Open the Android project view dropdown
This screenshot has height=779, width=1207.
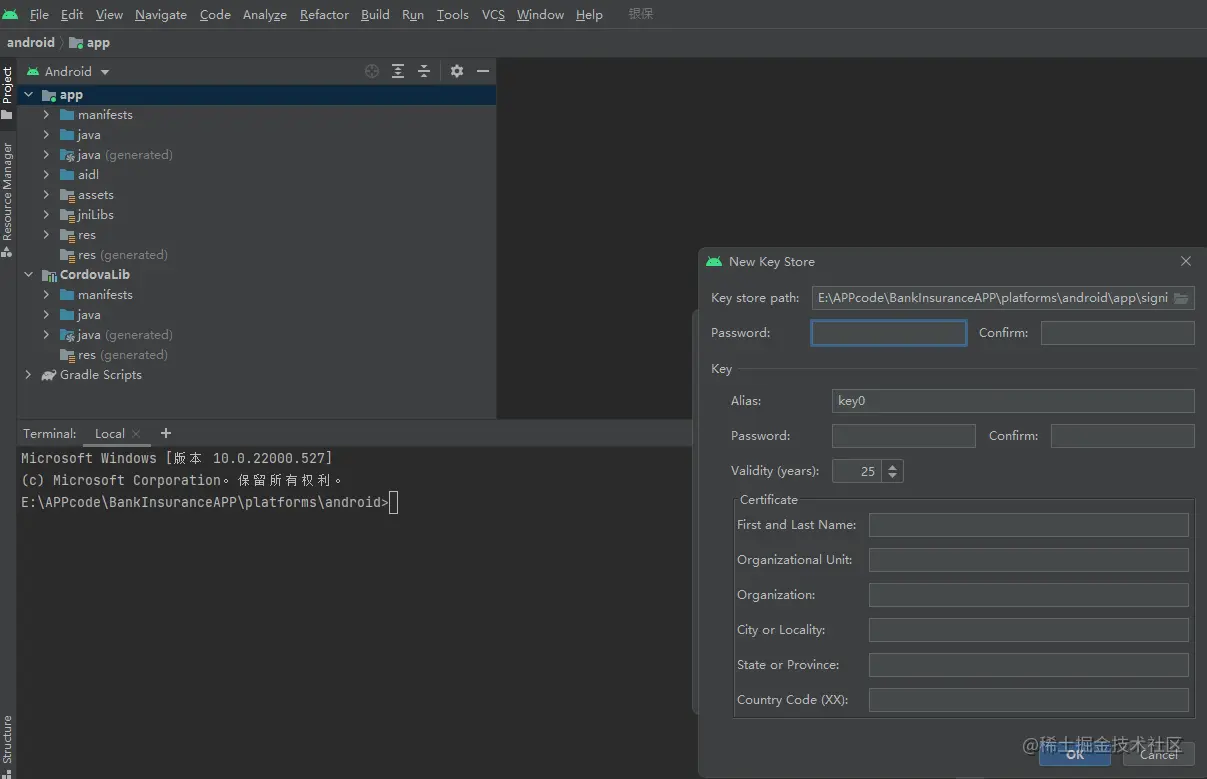(x=69, y=71)
